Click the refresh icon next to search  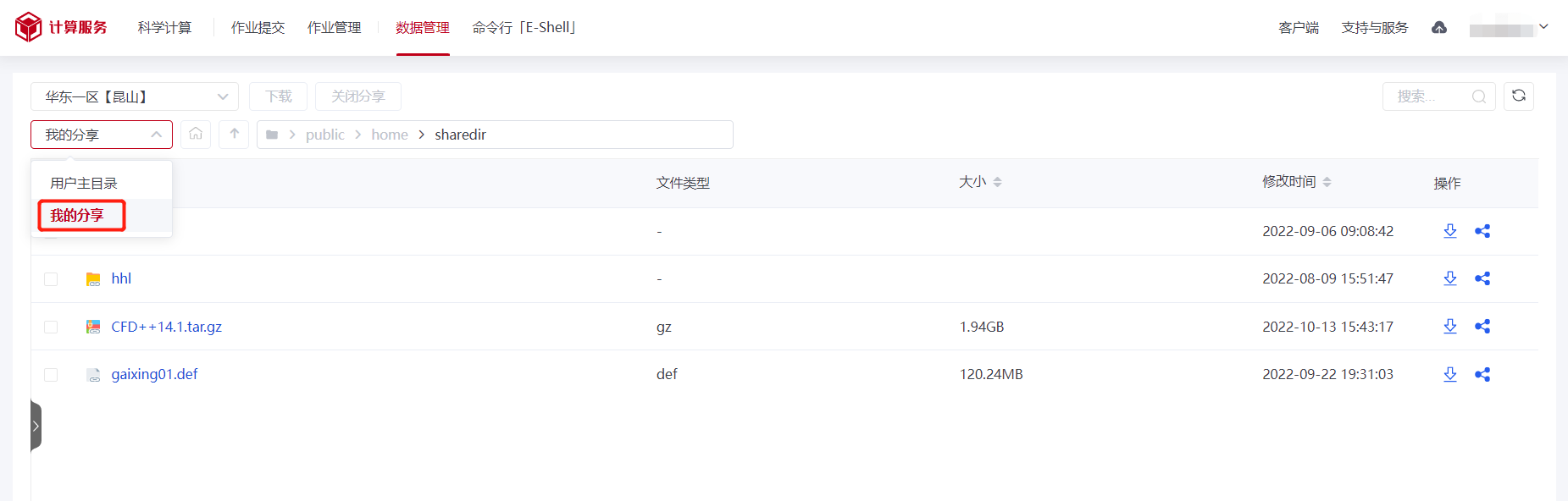point(1519,96)
